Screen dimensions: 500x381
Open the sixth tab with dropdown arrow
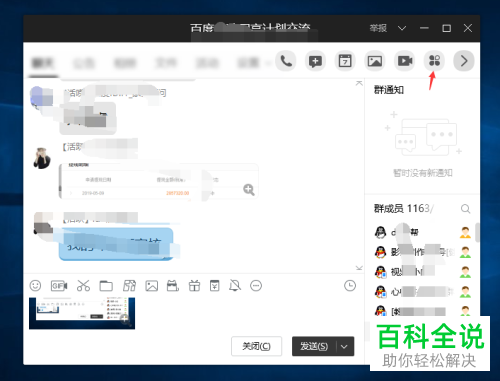click(x=253, y=63)
